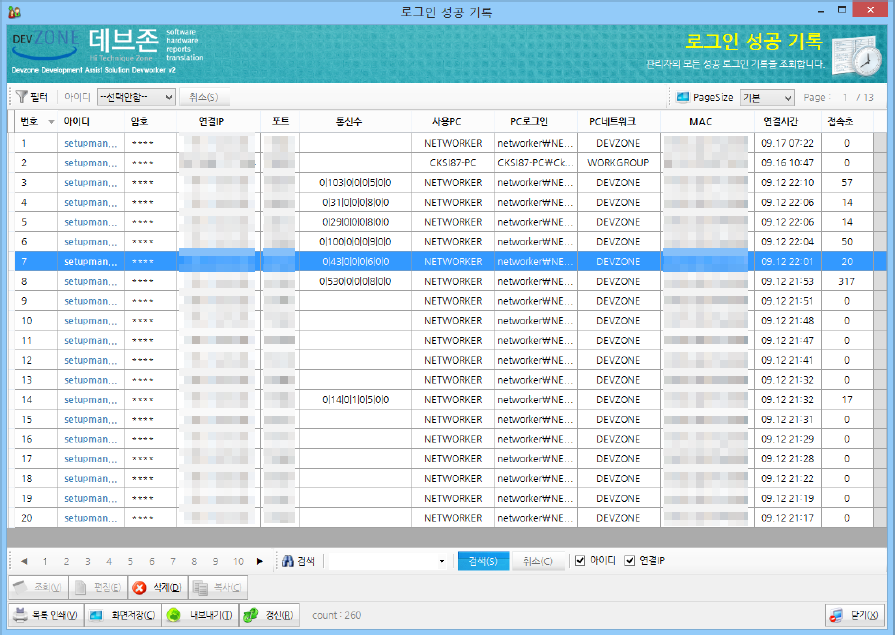895x635 pixels.
Task: Open page 1 in pagination
Action: click(45, 561)
